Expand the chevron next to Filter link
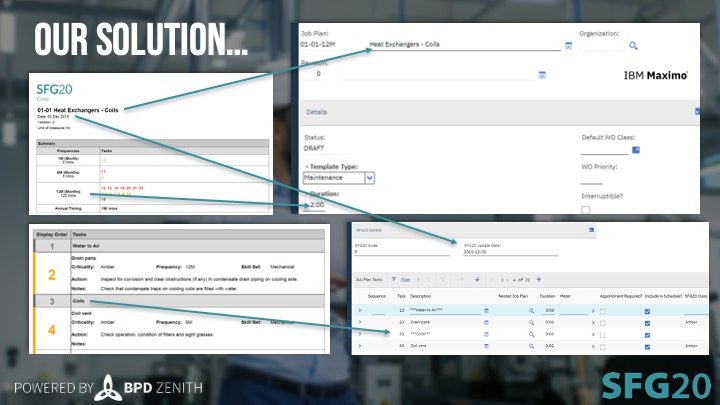The image size is (720, 405). click(418, 279)
